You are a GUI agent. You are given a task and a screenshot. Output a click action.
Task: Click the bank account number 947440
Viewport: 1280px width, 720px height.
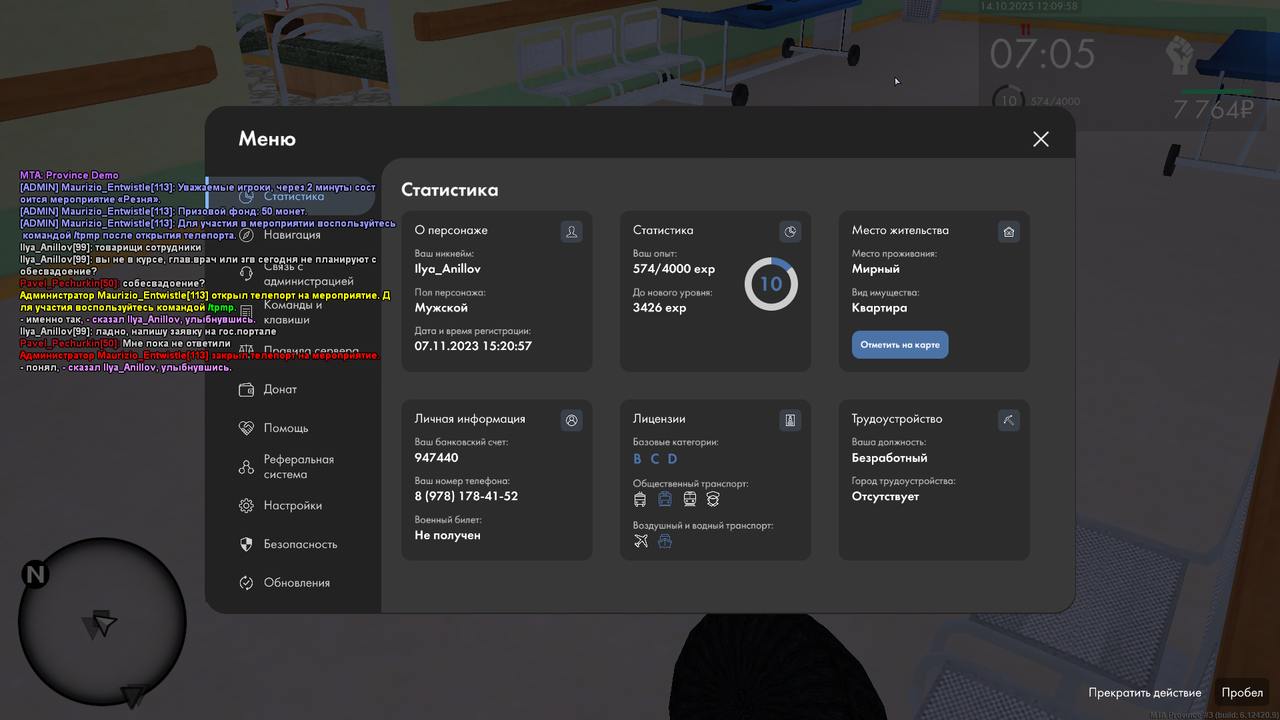pyautogui.click(x=437, y=458)
